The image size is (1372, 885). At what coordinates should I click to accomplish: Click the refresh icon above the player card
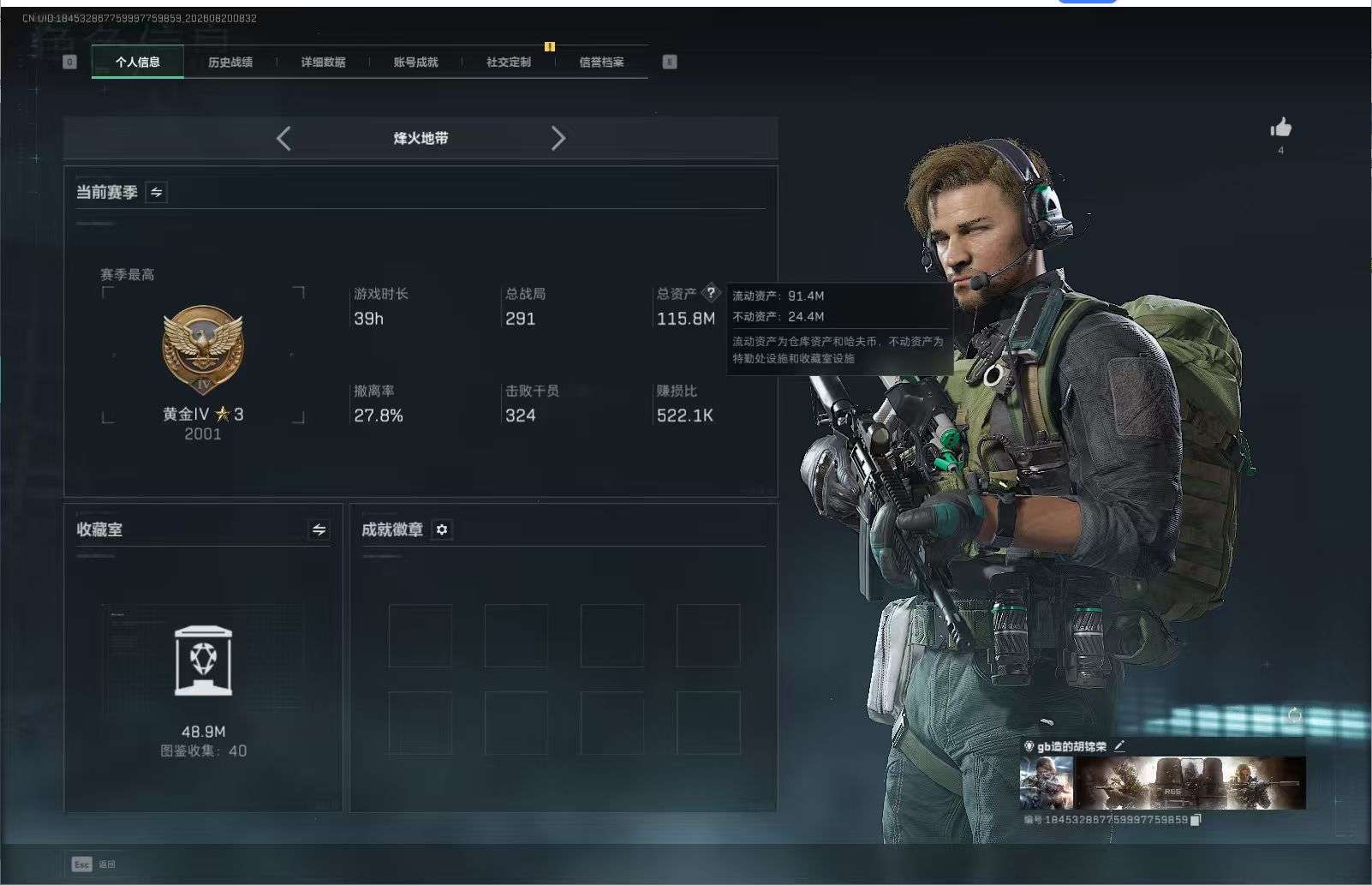click(1295, 715)
